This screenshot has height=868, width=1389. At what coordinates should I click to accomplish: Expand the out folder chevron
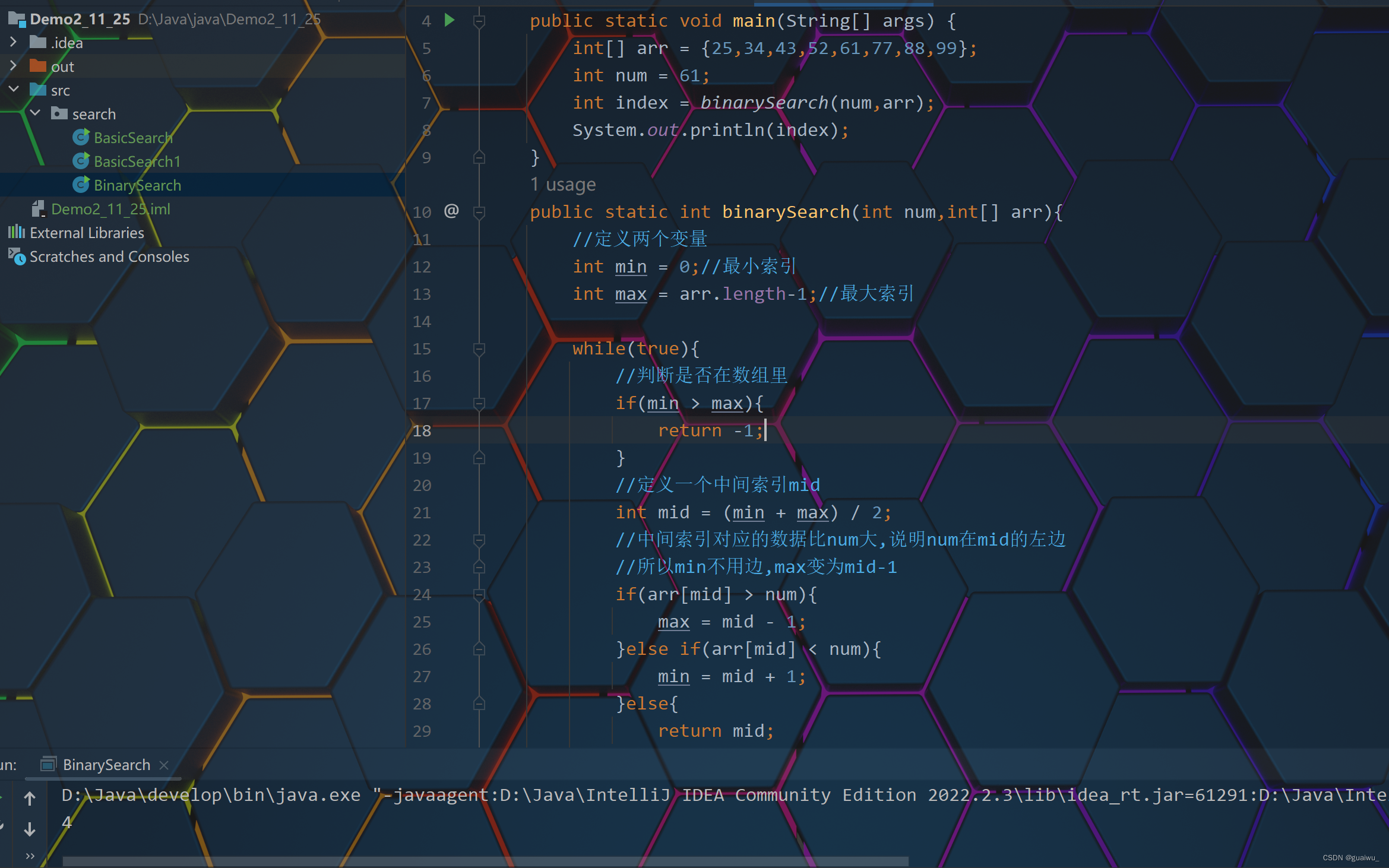click(x=13, y=66)
